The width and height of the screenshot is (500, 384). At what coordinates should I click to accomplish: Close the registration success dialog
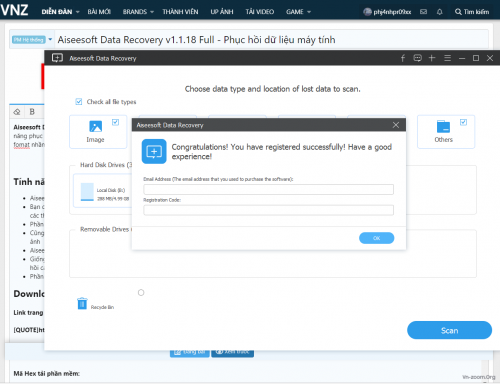[396, 125]
